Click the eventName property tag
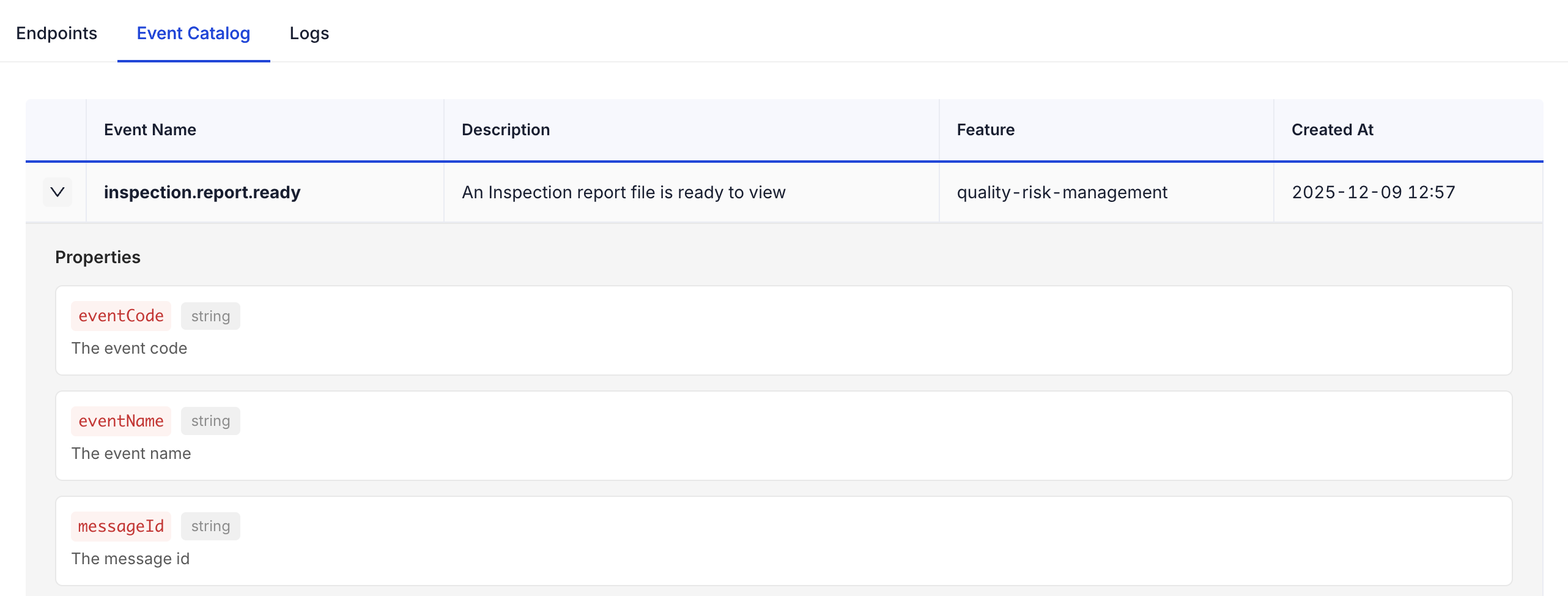Image resolution: width=1568 pixels, height=596 pixels. (121, 421)
